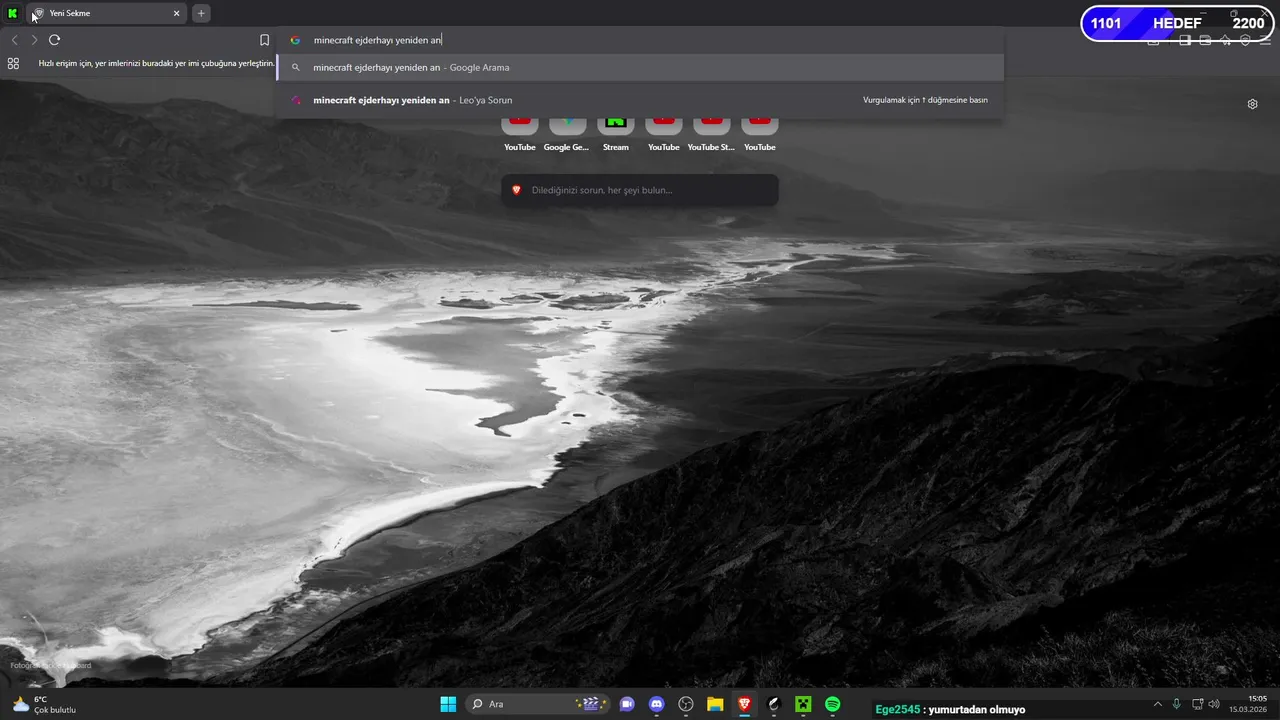Expand the hidden system tray icons chevron
The image size is (1280, 720).
(x=1158, y=704)
